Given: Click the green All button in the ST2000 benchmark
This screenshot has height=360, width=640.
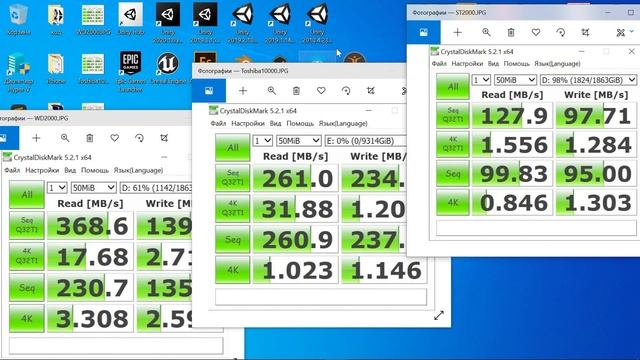Looking at the screenshot, I should (x=453, y=87).
